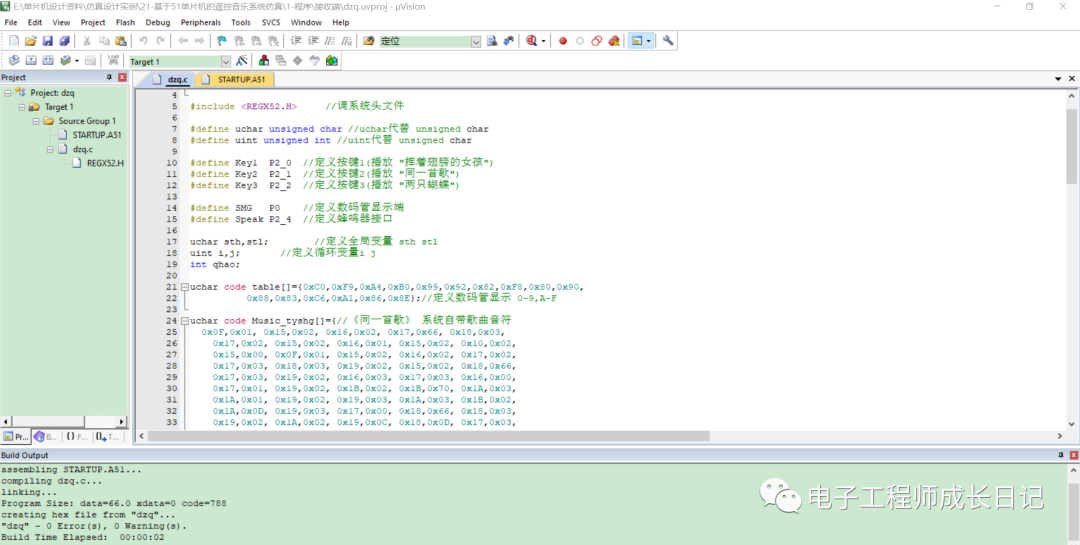This screenshot has height=545, width=1080.
Task: Pin the Project panel
Action: click(x=110, y=77)
